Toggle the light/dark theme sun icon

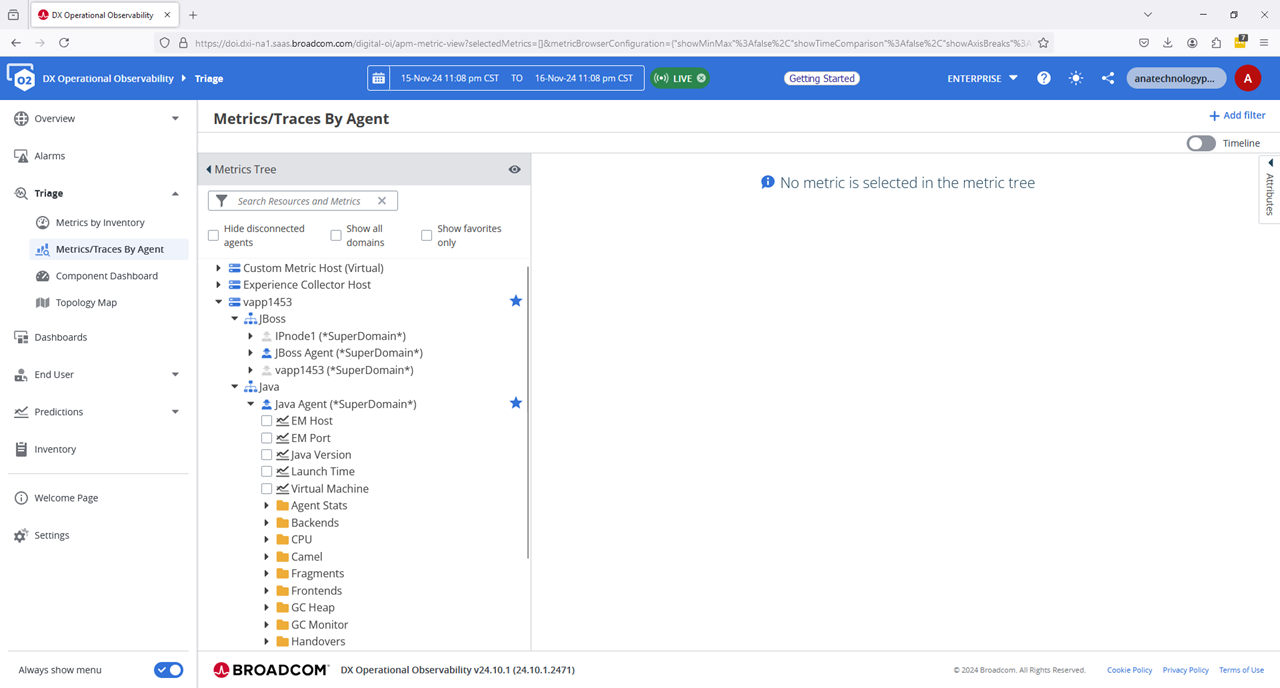(x=1075, y=78)
